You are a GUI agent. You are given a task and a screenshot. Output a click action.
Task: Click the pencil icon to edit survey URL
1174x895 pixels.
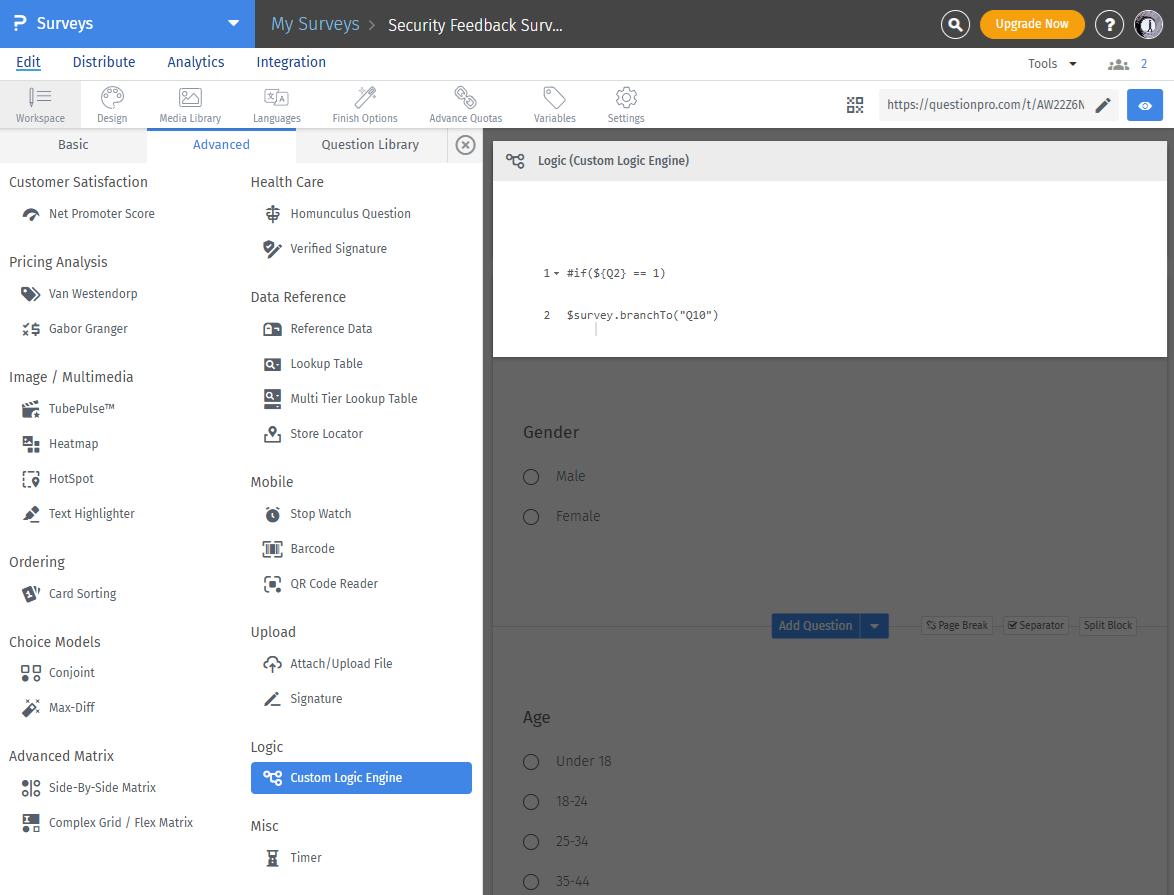(x=1103, y=105)
